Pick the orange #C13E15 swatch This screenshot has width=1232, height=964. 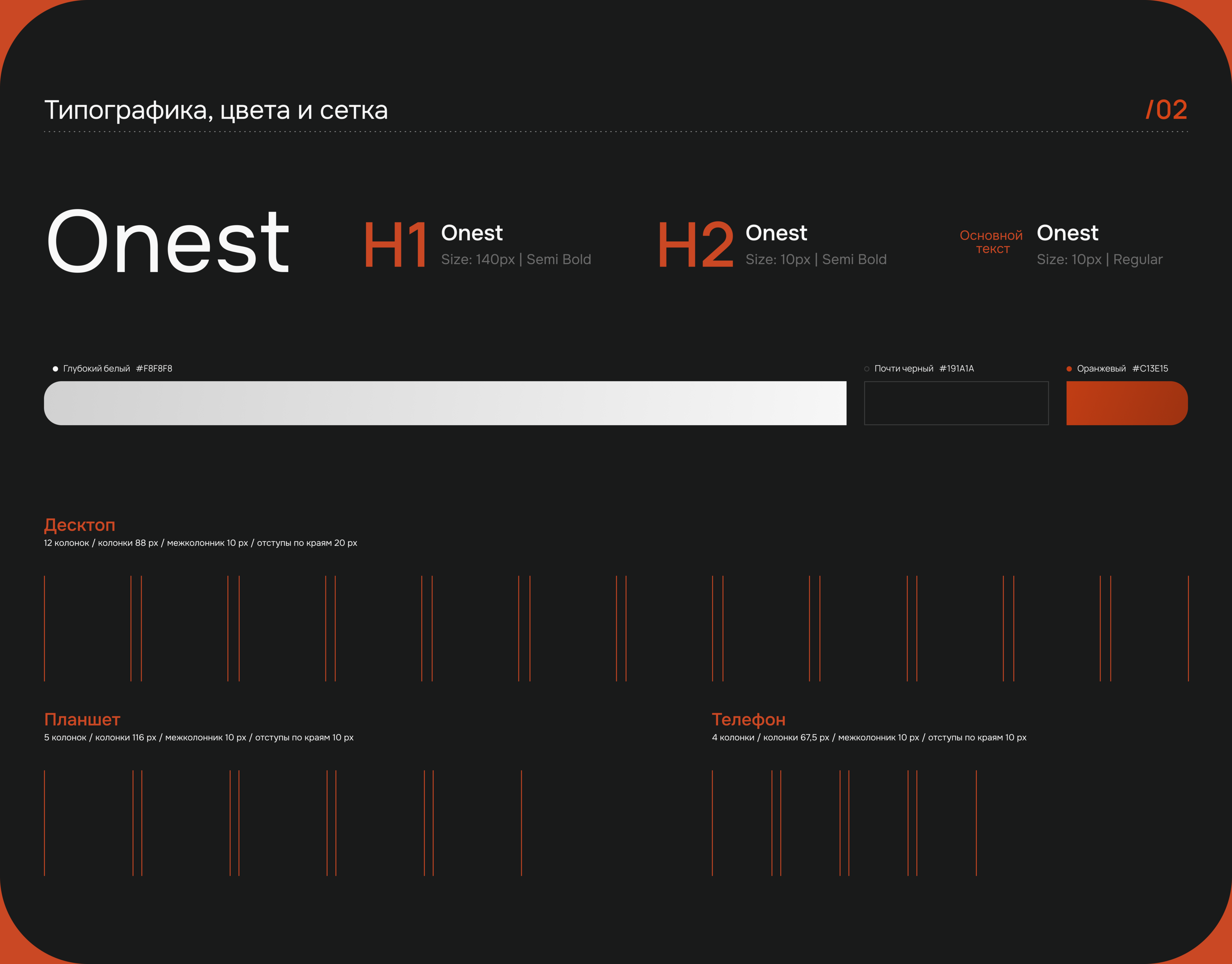[x=1127, y=403]
